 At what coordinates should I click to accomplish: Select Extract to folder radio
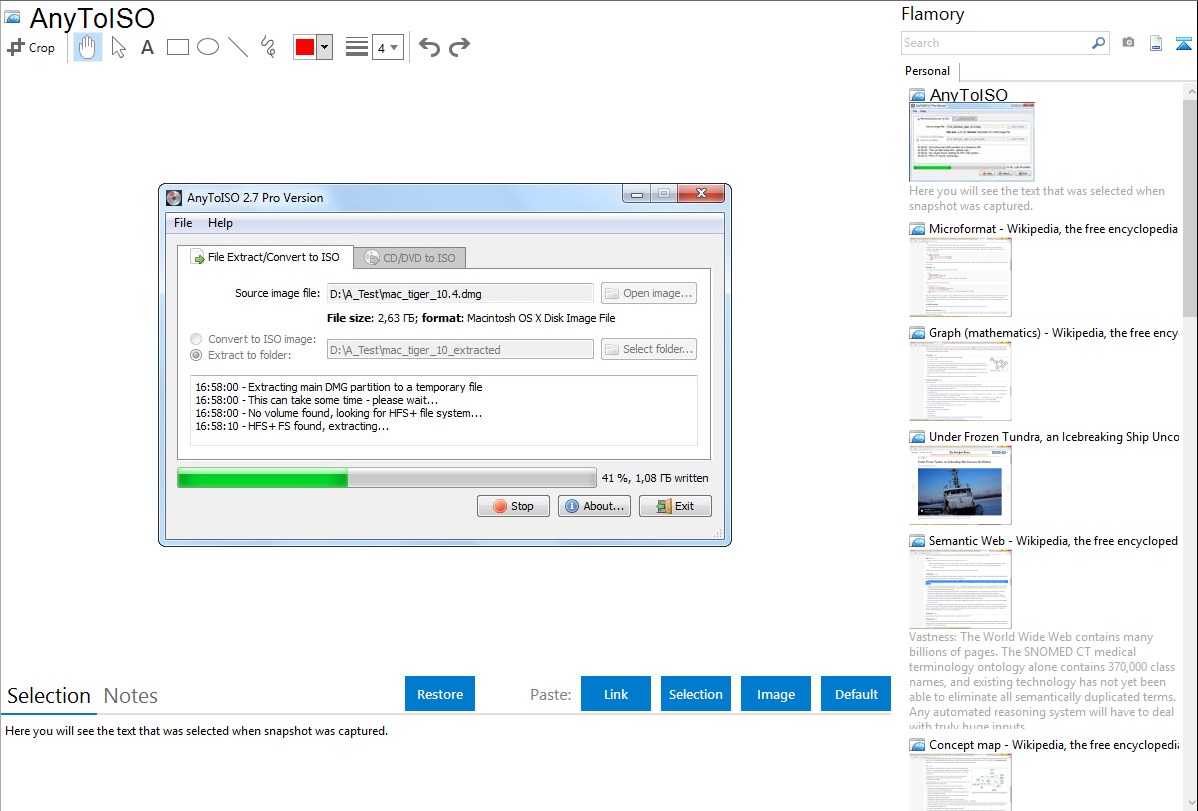pos(196,355)
